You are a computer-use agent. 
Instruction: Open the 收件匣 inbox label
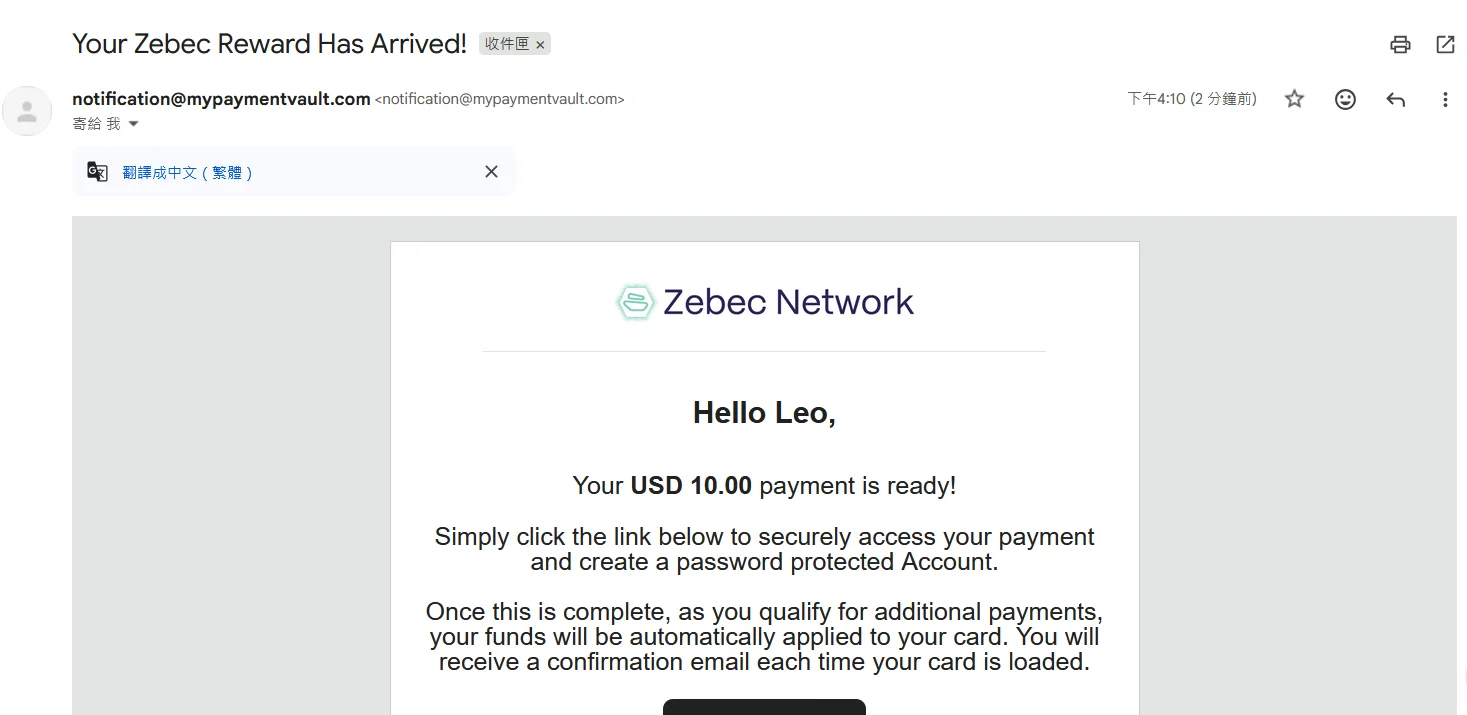(x=506, y=44)
